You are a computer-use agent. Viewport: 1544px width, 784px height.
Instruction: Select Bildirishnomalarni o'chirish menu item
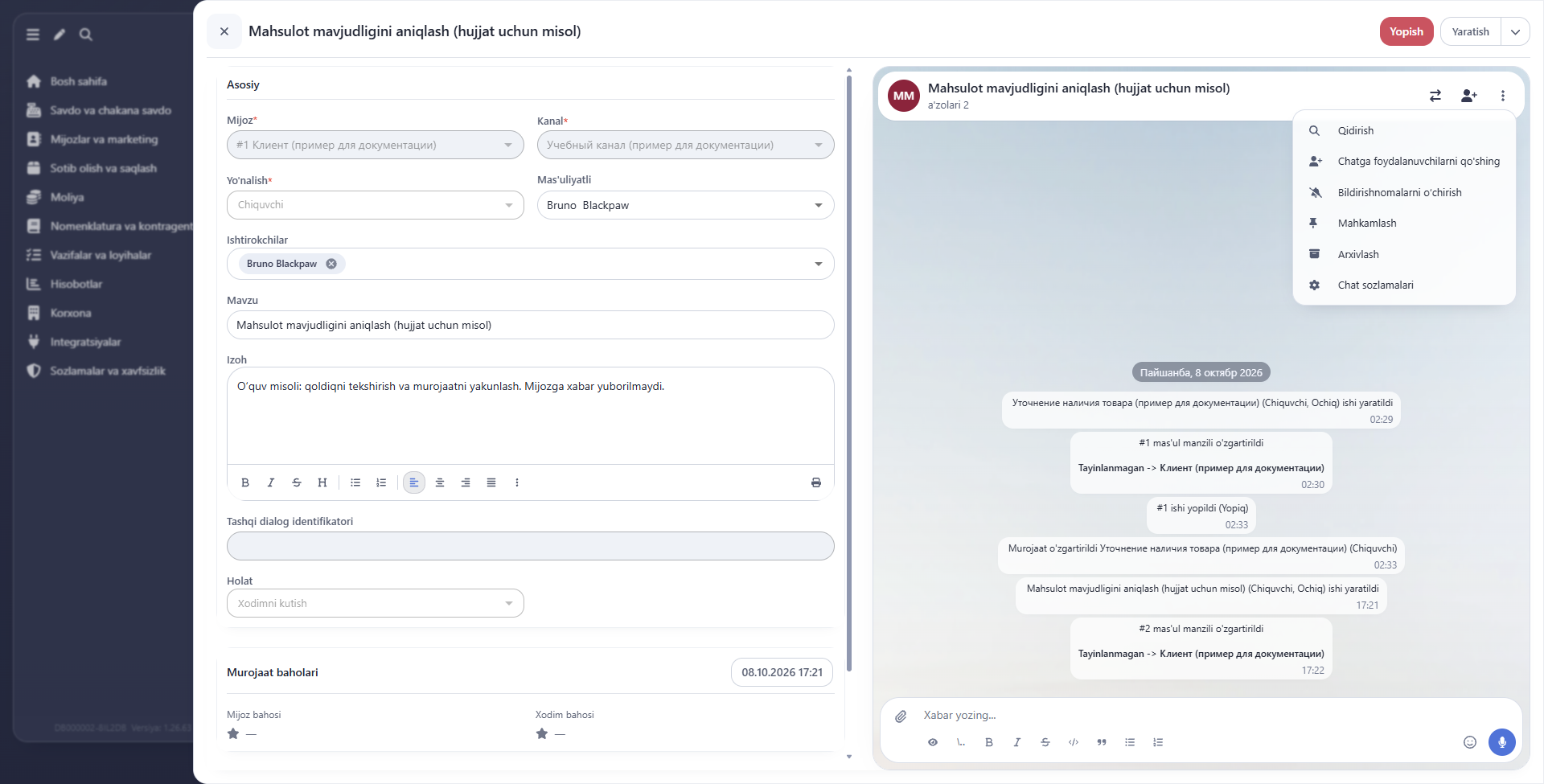tap(1404, 192)
